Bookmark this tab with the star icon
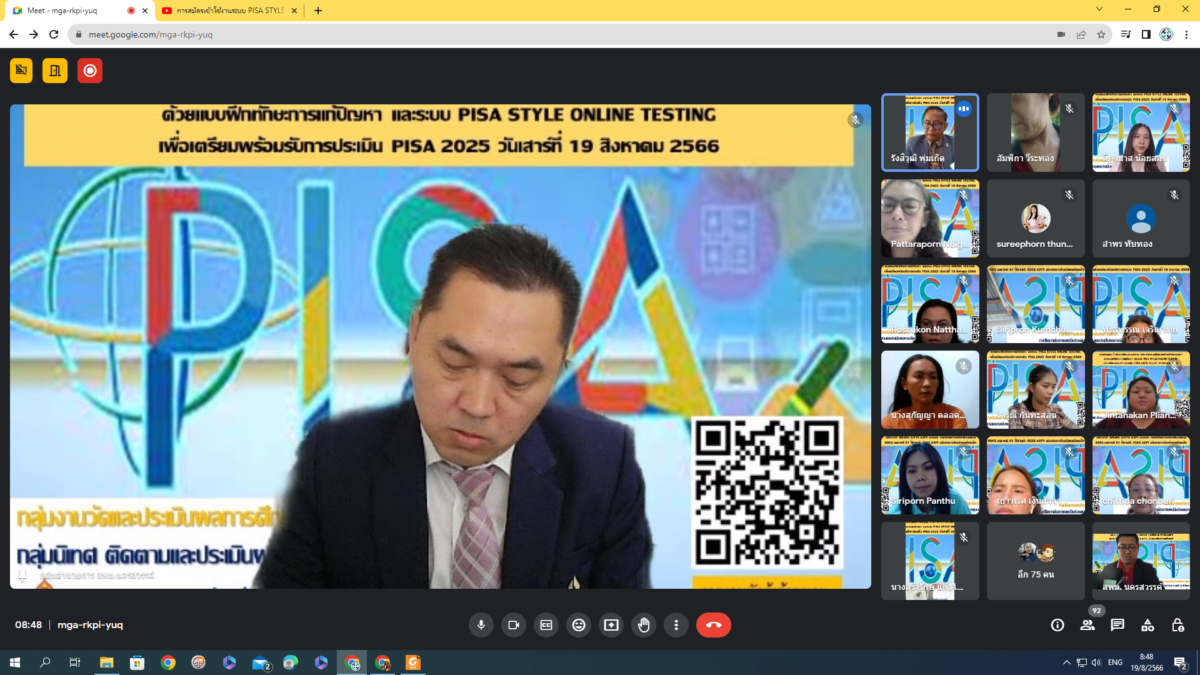The width and height of the screenshot is (1200, 675). tap(1101, 34)
